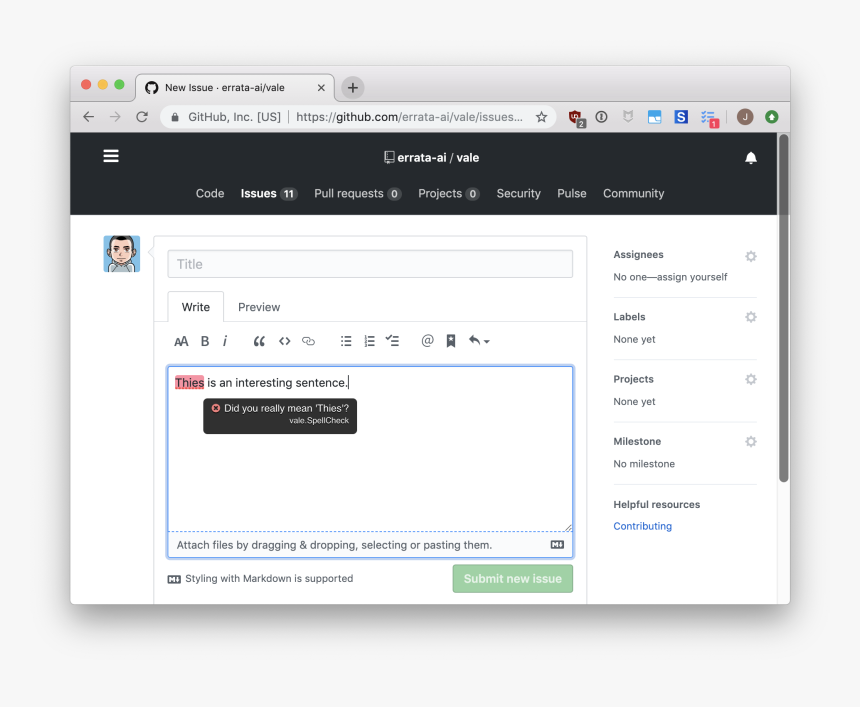Viewport: 860px width, 707px height.
Task: Reference an issue with the bookmark icon
Action: tap(451, 341)
